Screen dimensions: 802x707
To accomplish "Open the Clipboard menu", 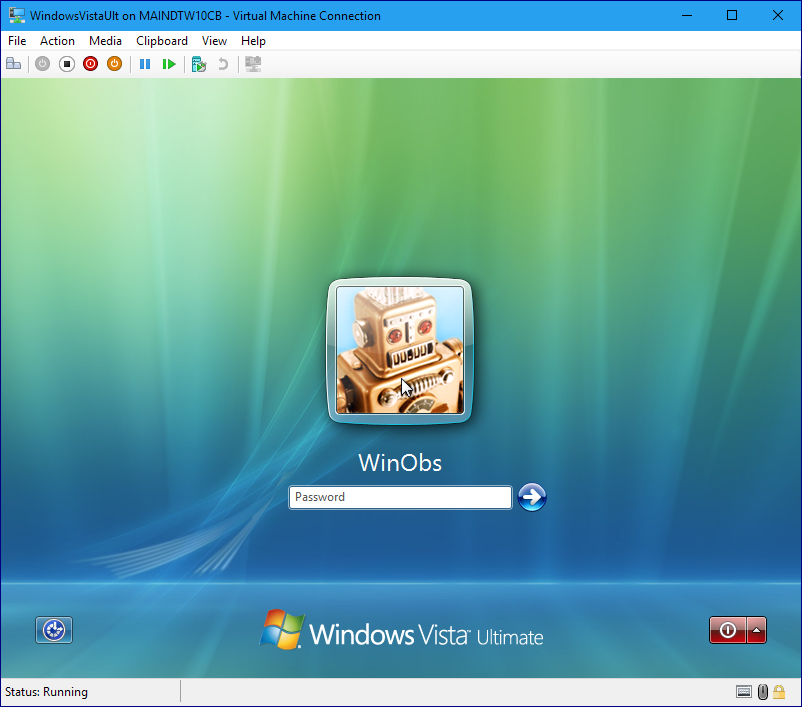I will pyautogui.click(x=161, y=41).
